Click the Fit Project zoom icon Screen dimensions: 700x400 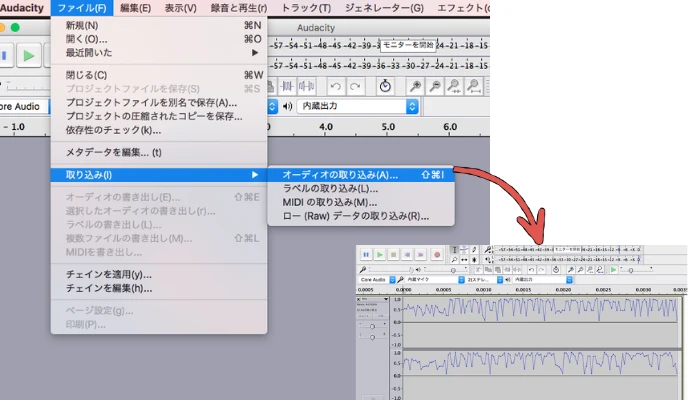click(x=474, y=86)
